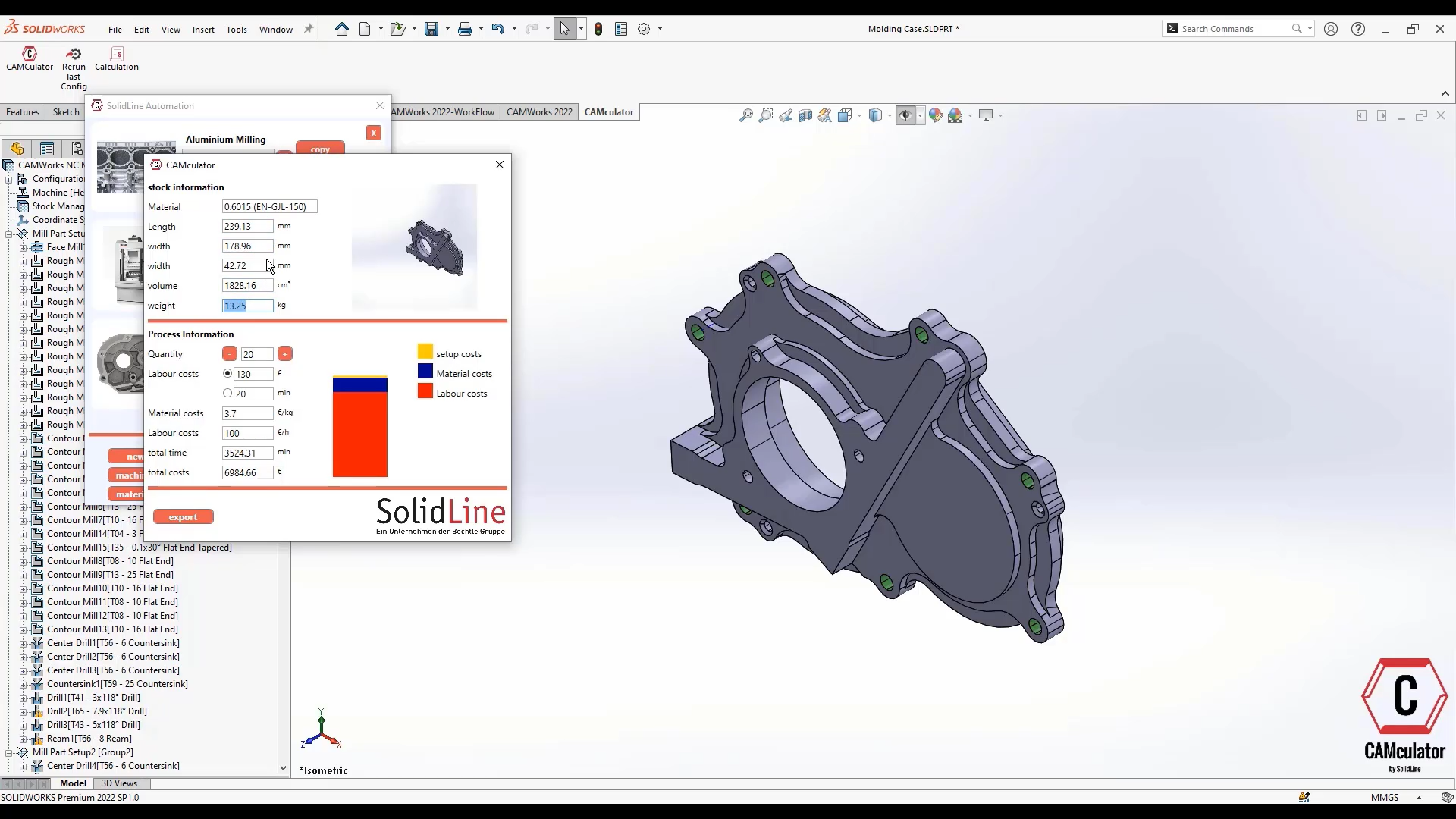Click the red export button
The image size is (1456, 819).
(183, 517)
